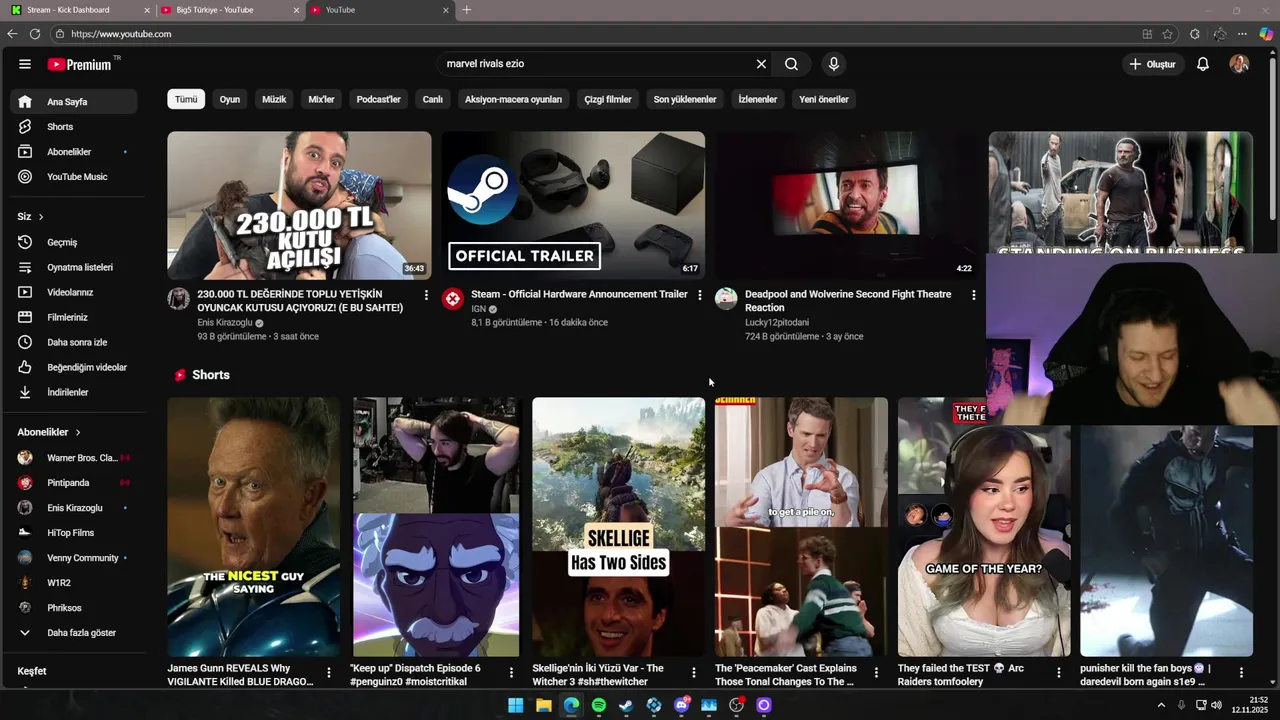The image size is (1280, 720).
Task: Click the YouTube Premium logo
Action: (80, 64)
